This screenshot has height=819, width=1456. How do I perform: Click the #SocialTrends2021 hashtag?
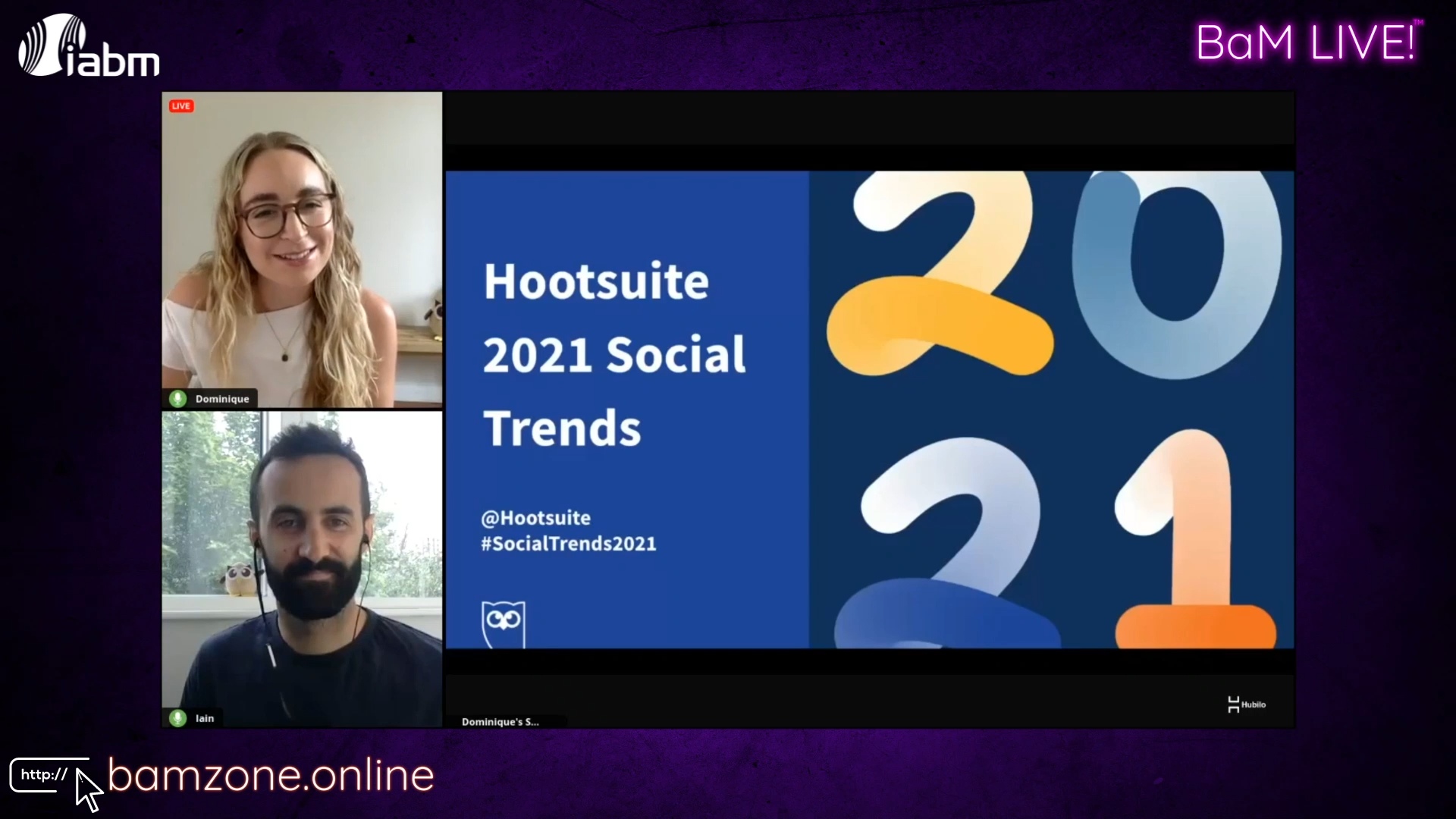pyautogui.click(x=568, y=544)
